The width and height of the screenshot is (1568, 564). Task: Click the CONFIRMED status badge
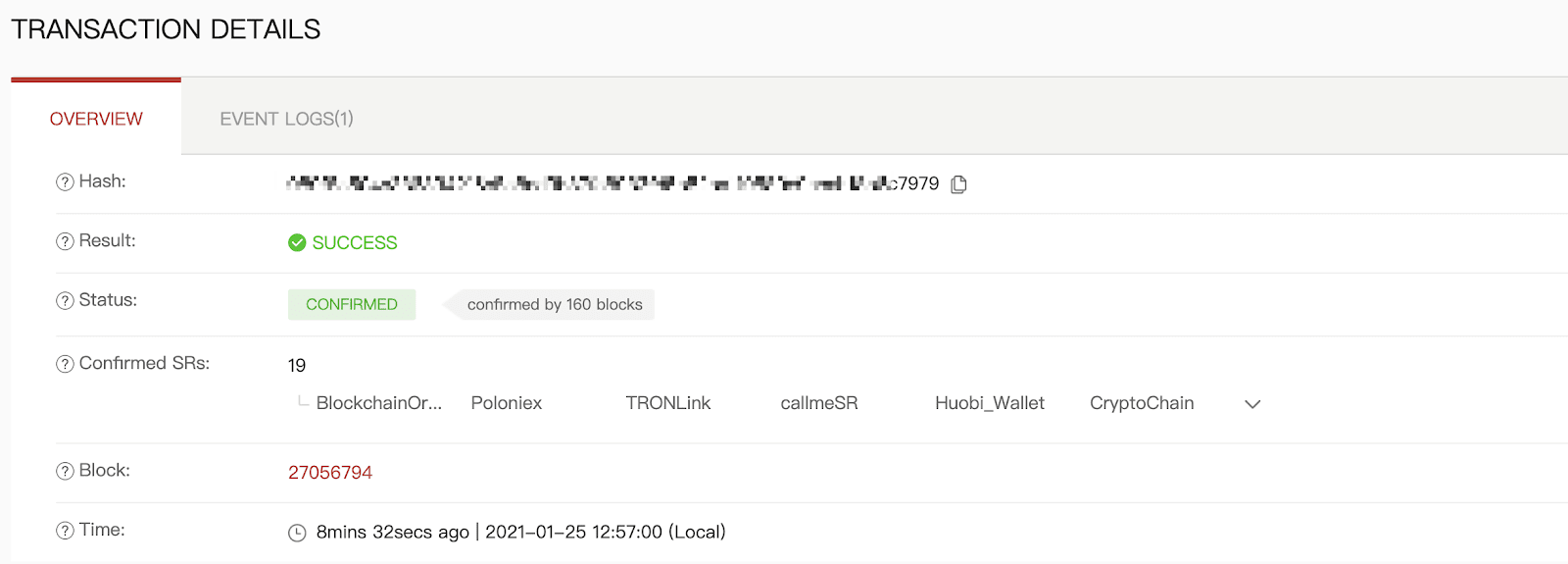[x=352, y=304]
